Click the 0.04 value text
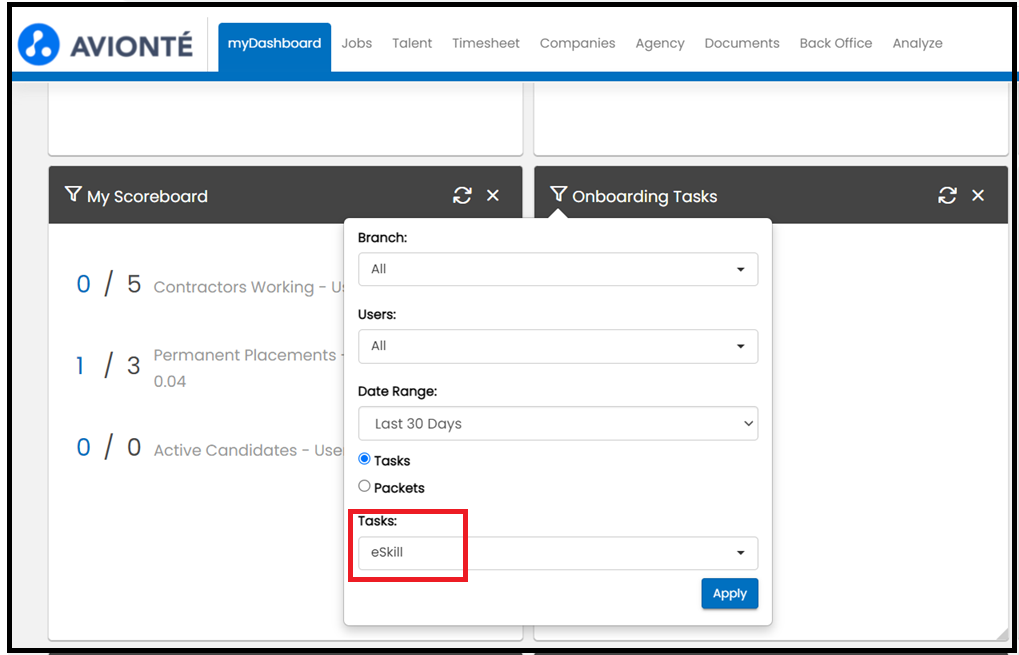Screen dimensions: 1019x655 (x=170, y=381)
